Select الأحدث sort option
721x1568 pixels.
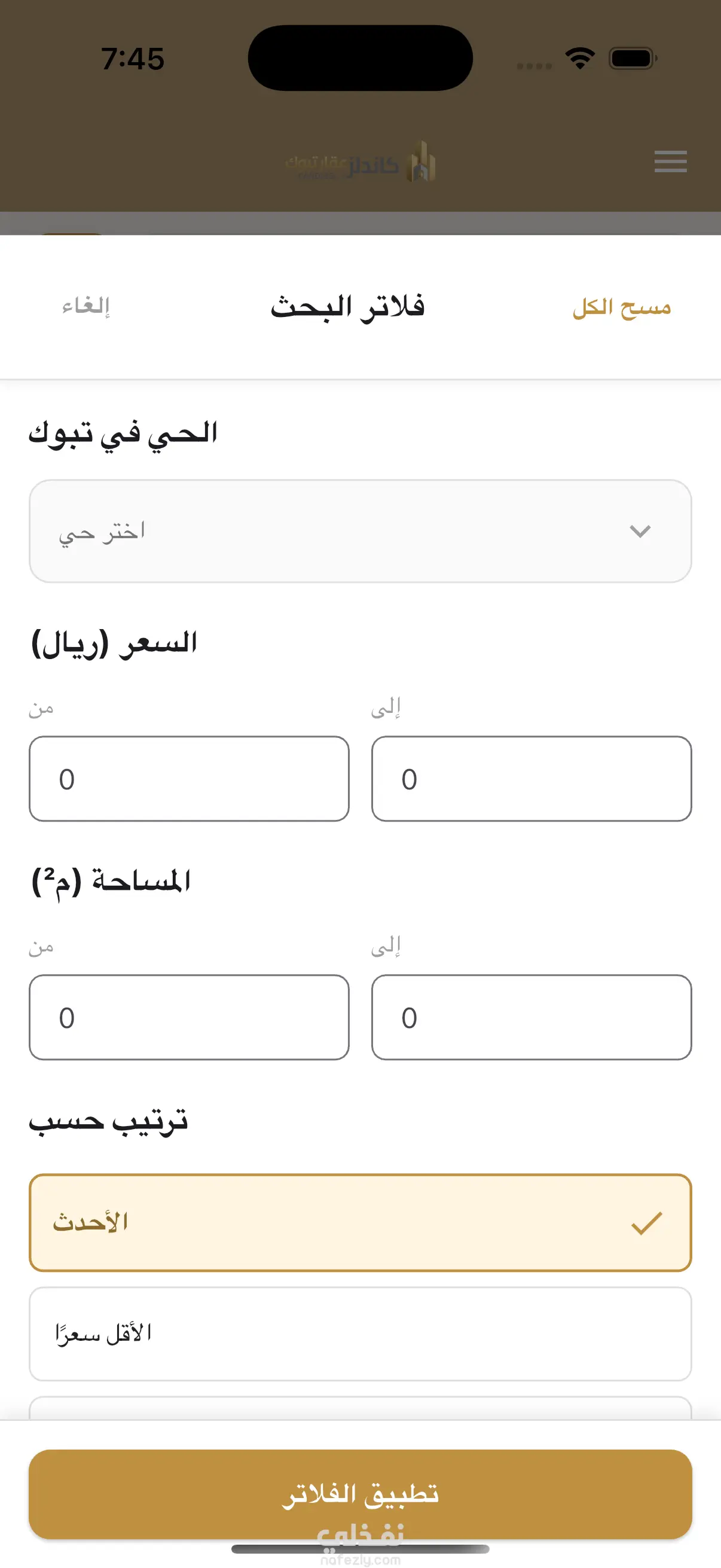pyautogui.click(x=360, y=1223)
